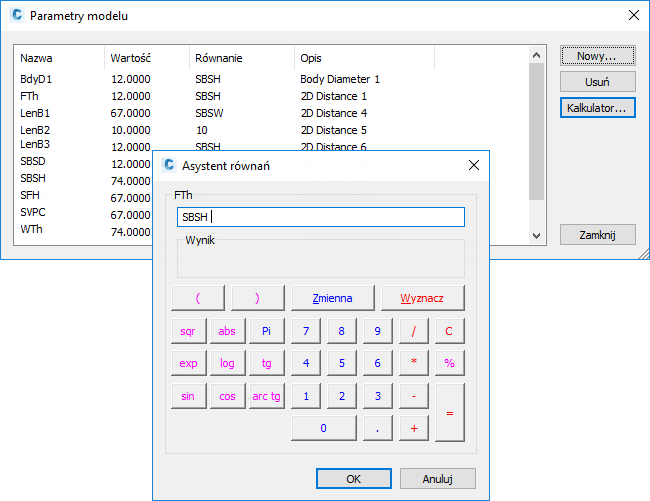The height and width of the screenshot is (501, 650).
Task: Click the parameter list scrollbar thumb
Action: click(536, 131)
